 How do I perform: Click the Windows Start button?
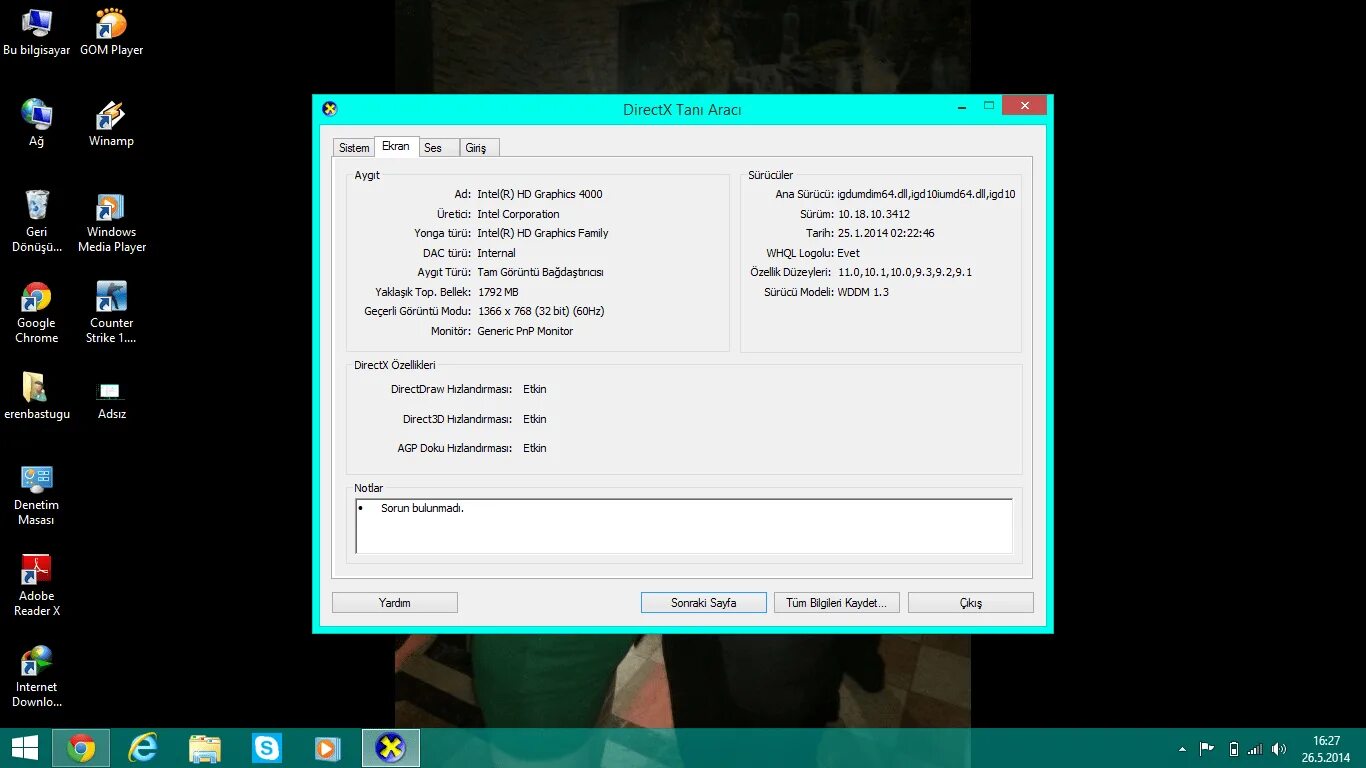24,748
